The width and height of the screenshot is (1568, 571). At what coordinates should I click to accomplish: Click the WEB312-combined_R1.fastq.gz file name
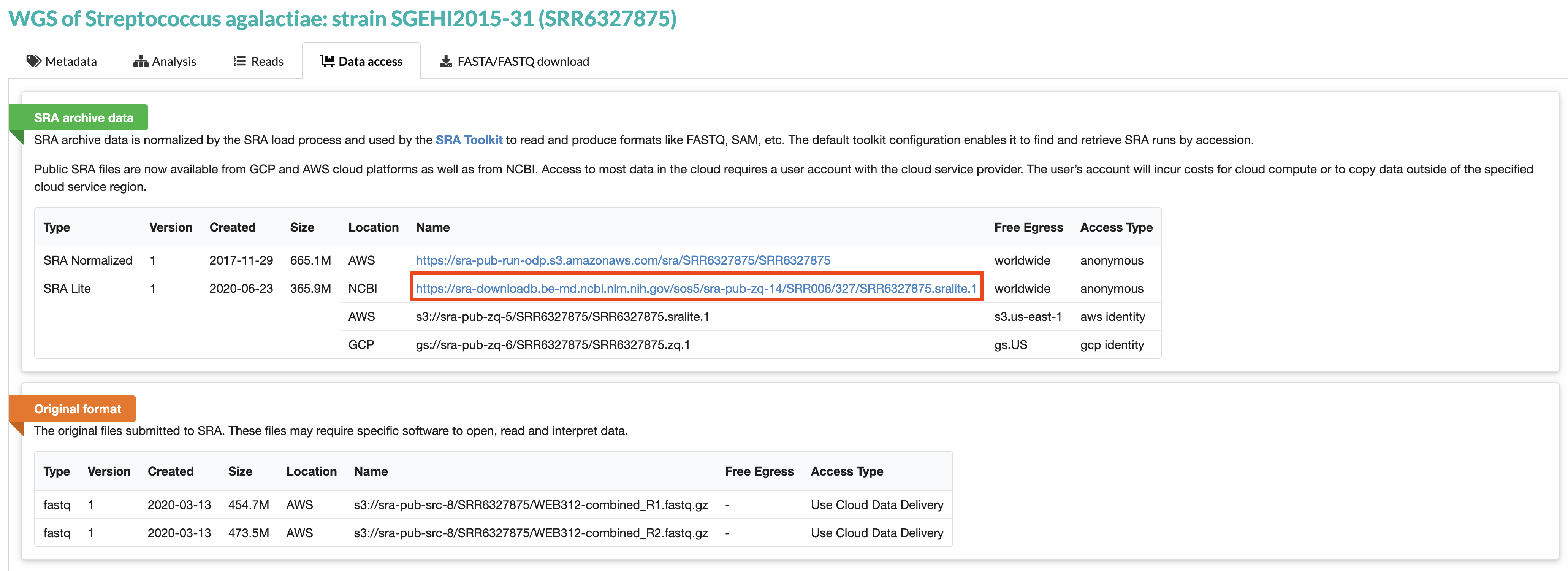[x=530, y=504]
